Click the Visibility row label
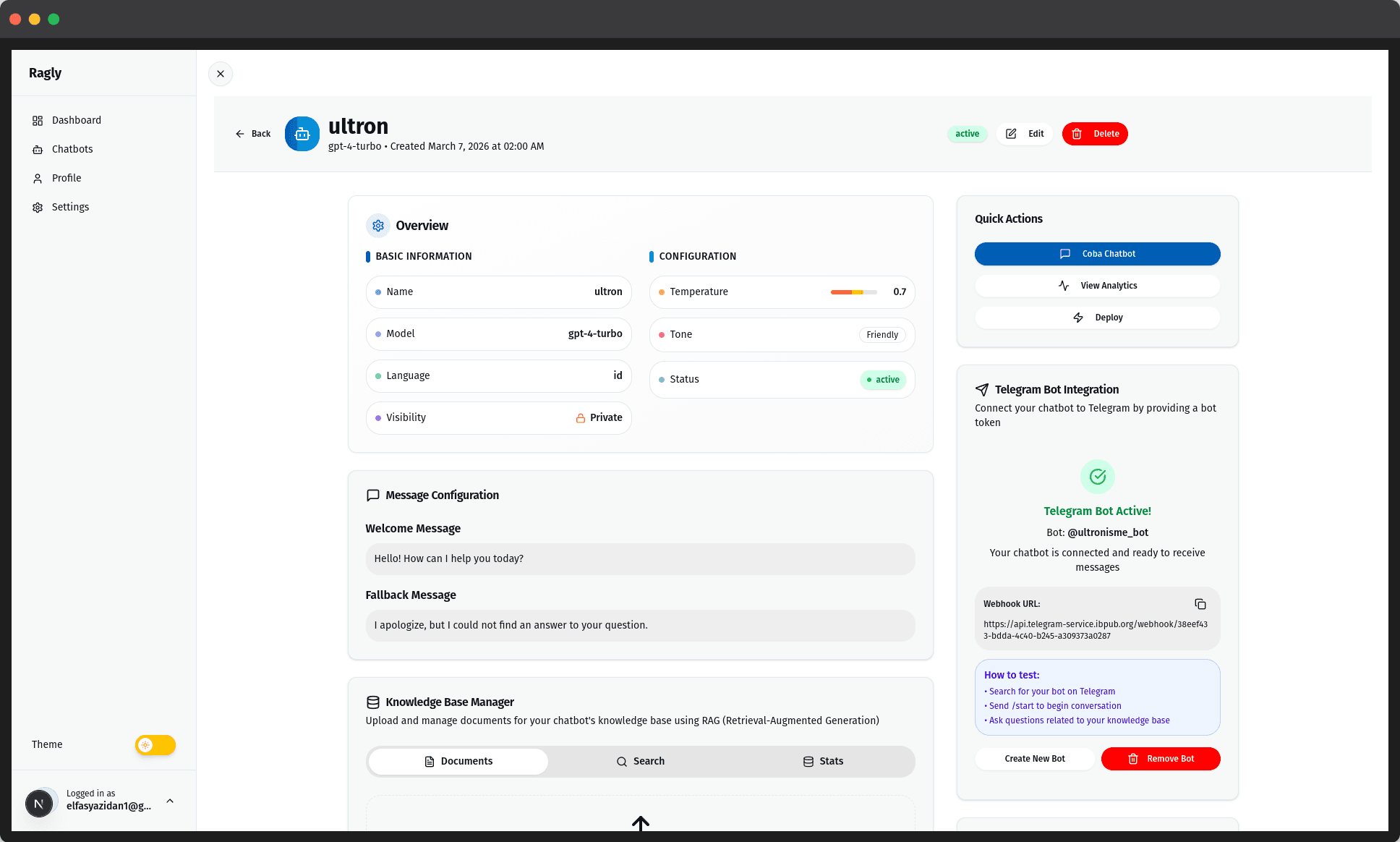 [406, 418]
